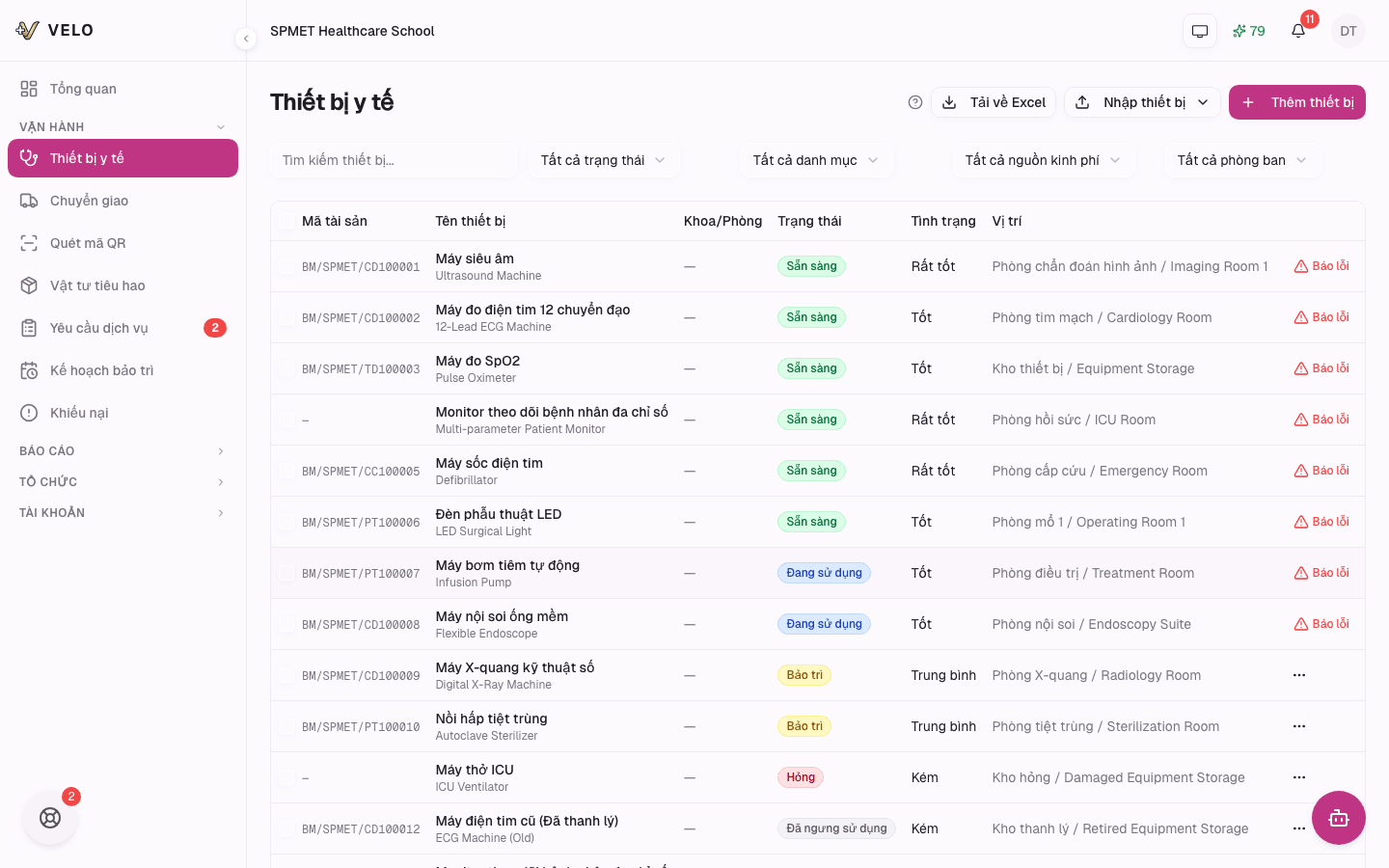
Task: Click the Tìm kiếm thiết bị search field
Action: pyautogui.click(x=394, y=160)
